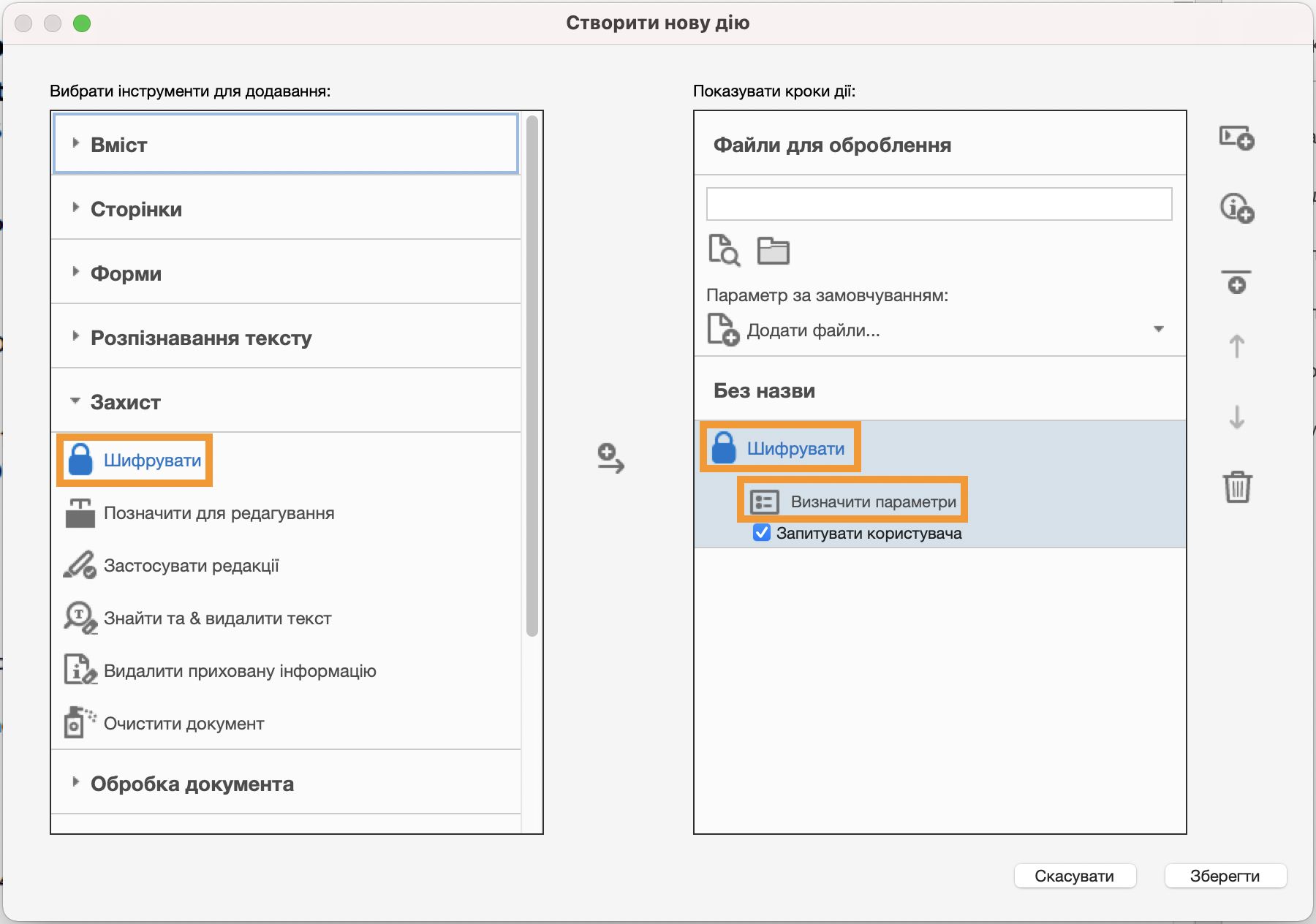Select the Позначити для редагування tool
This screenshot has width=1316, height=924.
(x=219, y=513)
